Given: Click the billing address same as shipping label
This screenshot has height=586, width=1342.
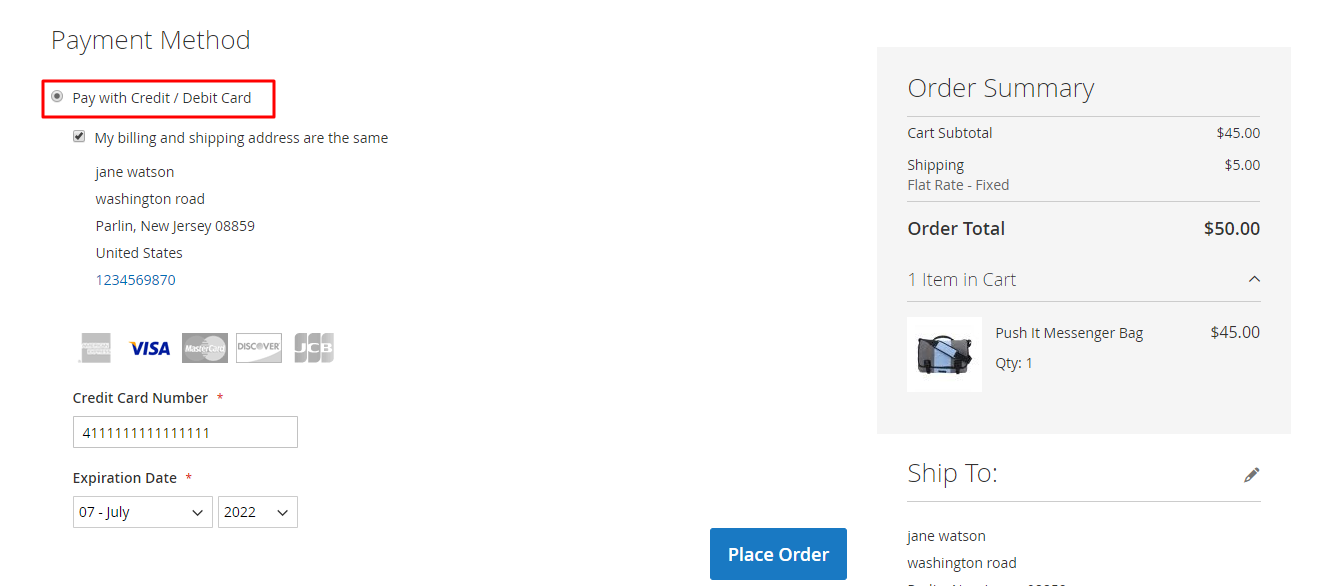Looking at the screenshot, I should [241, 138].
